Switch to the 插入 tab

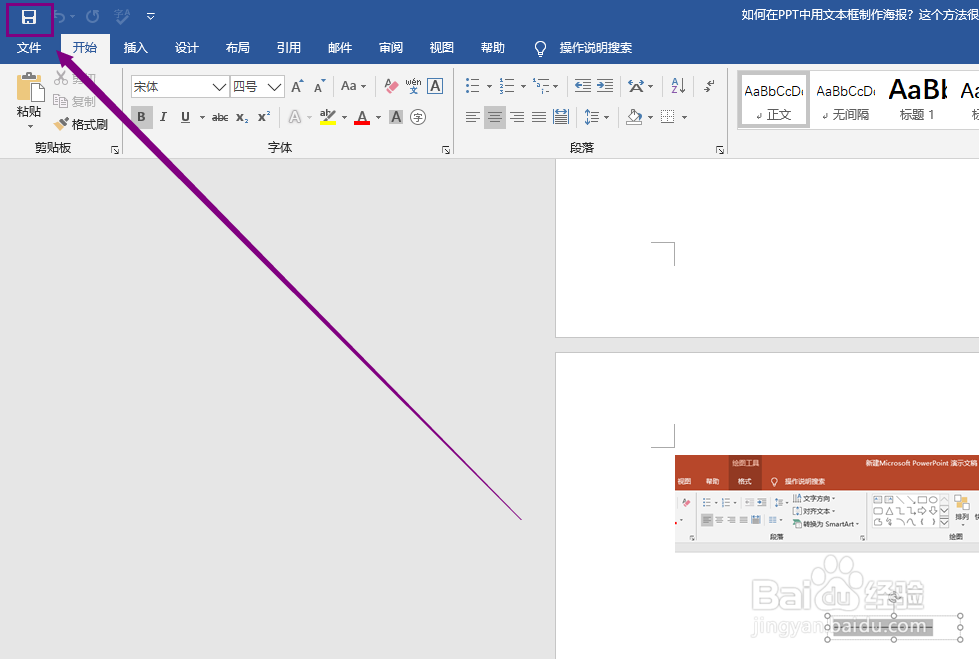[x=135, y=48]
